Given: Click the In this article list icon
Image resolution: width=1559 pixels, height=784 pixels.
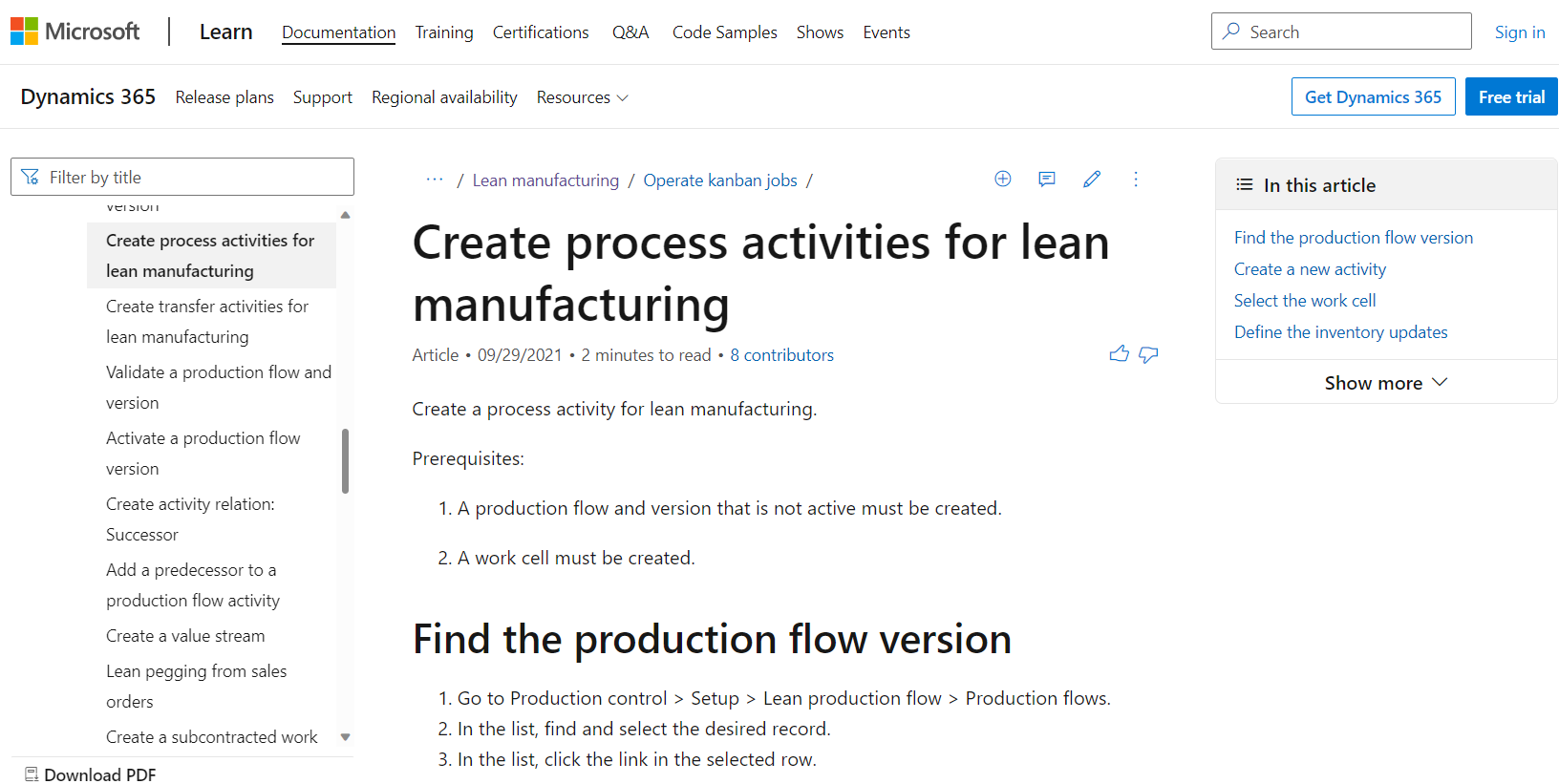Looking at the screenshot, I should 1244,184.
